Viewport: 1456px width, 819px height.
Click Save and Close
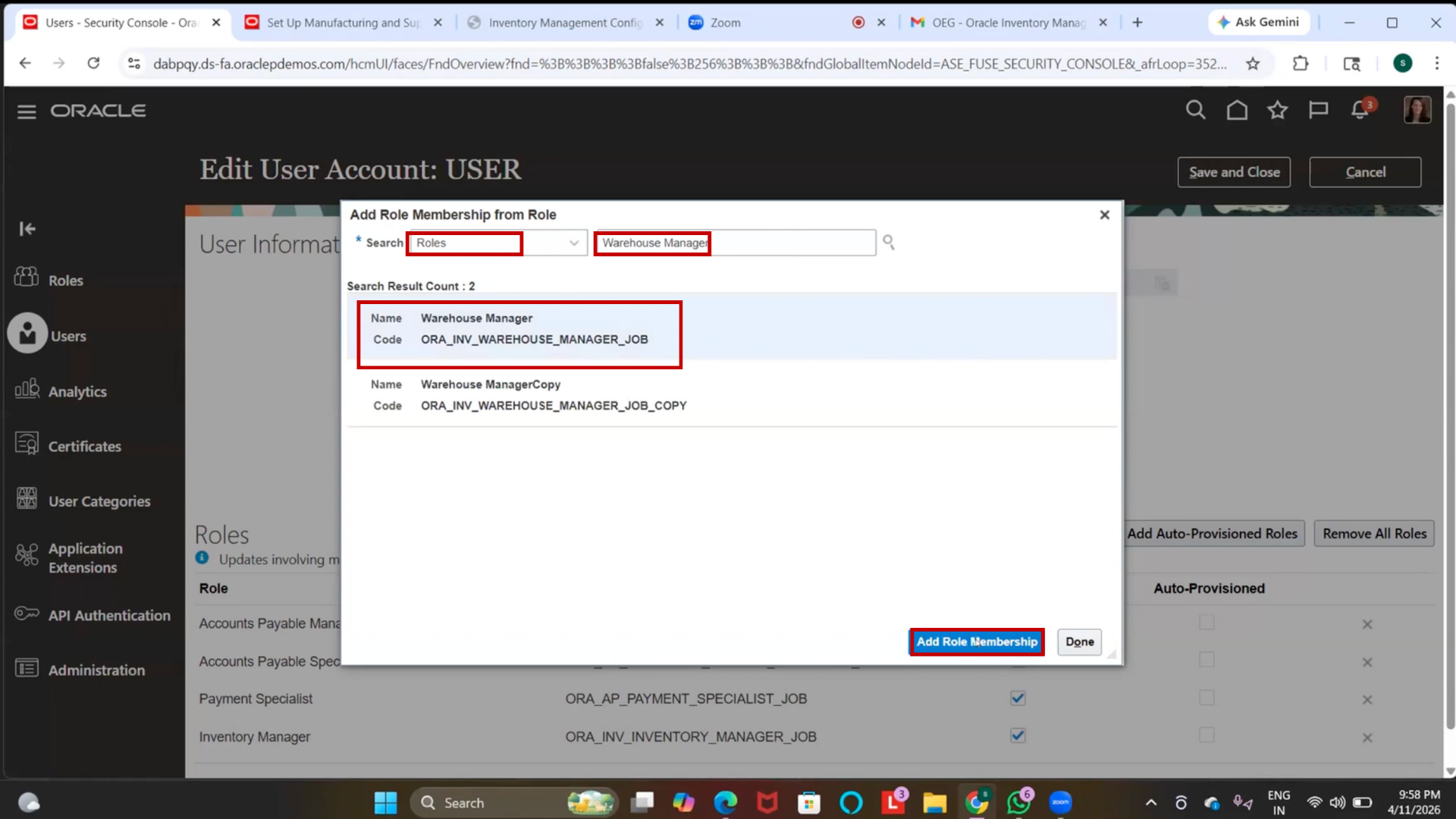tap(1234, 172)
